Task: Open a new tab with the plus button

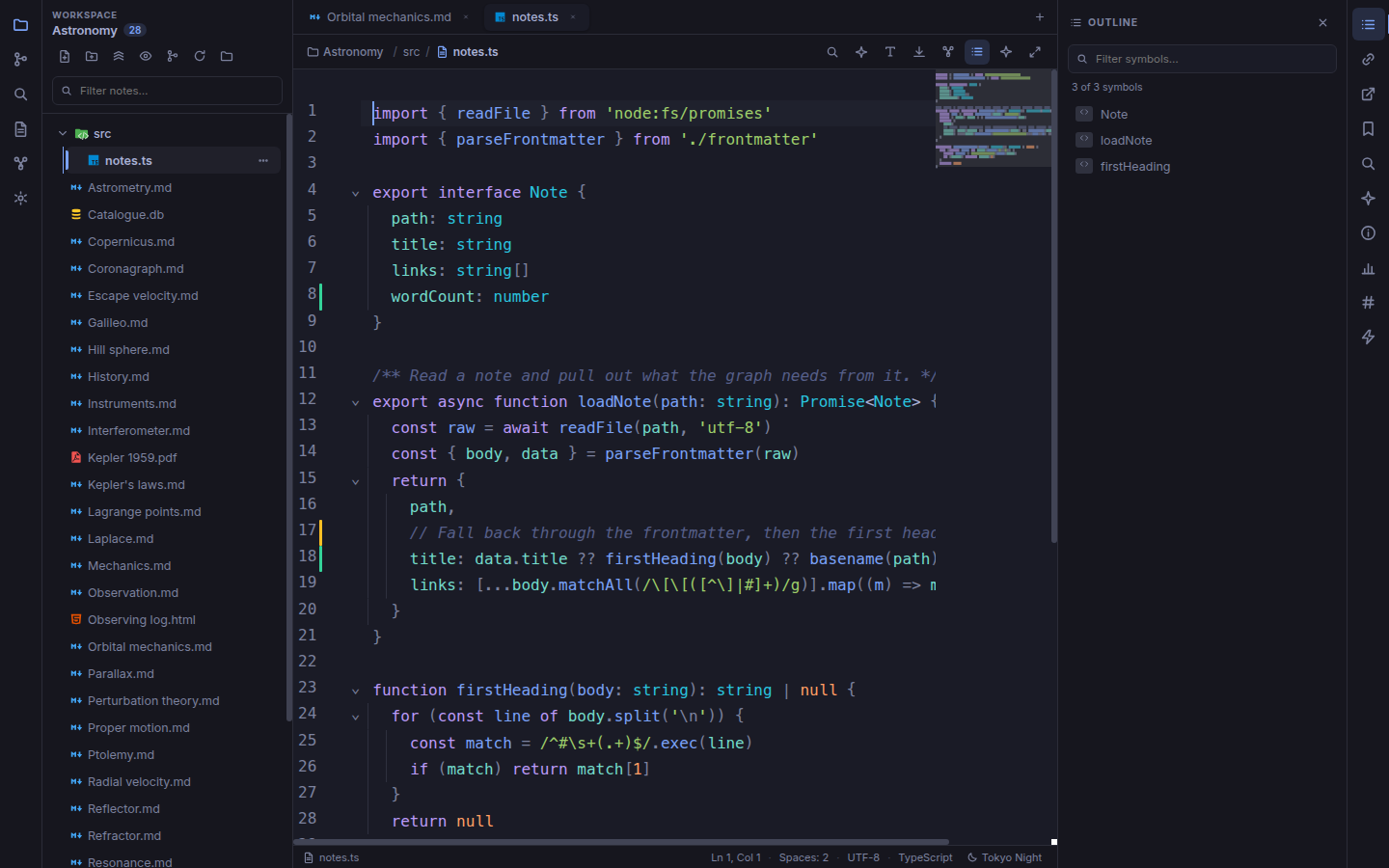Action: point(1040,17)
